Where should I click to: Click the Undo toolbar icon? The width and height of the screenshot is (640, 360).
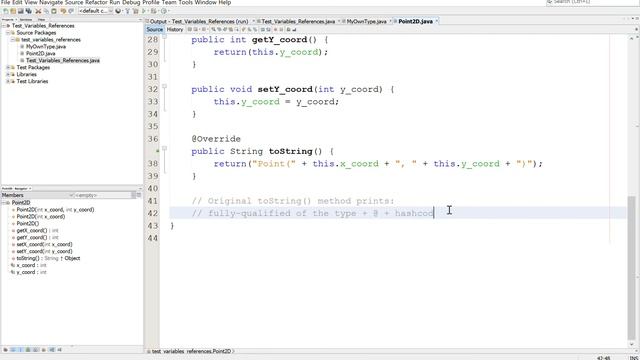(x=63, y=11)
